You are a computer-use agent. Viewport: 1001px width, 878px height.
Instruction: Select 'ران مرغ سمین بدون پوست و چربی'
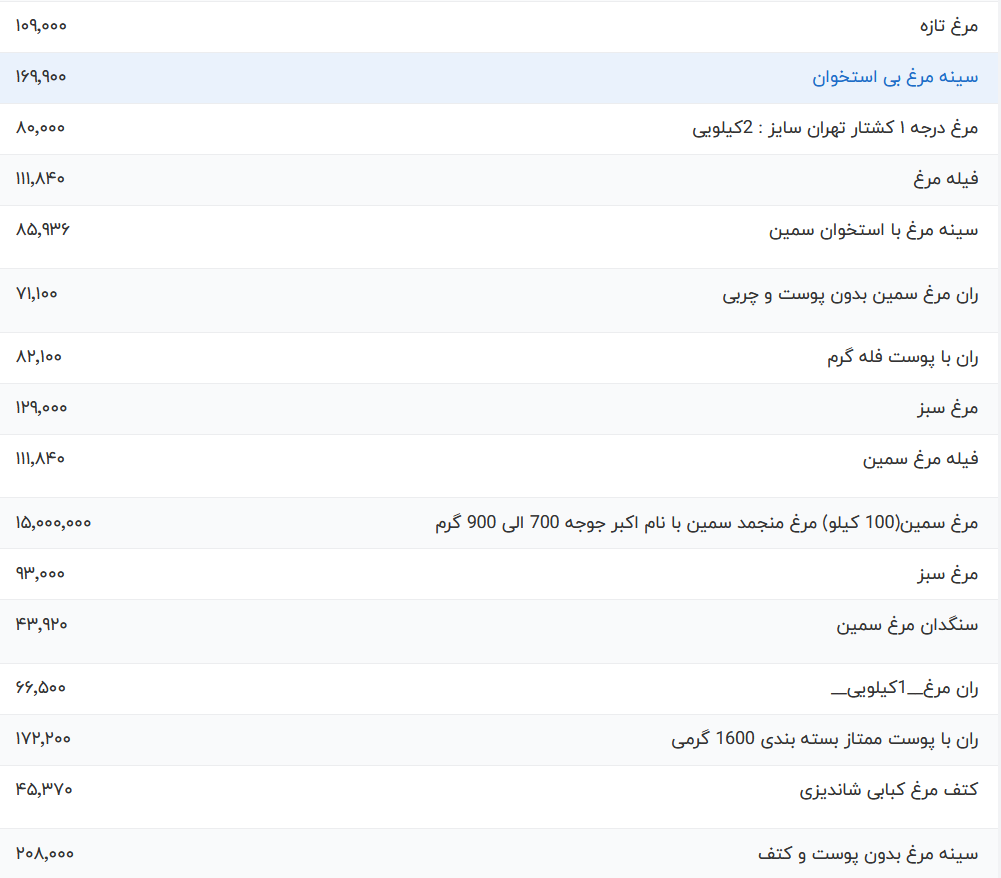point(850,295)
